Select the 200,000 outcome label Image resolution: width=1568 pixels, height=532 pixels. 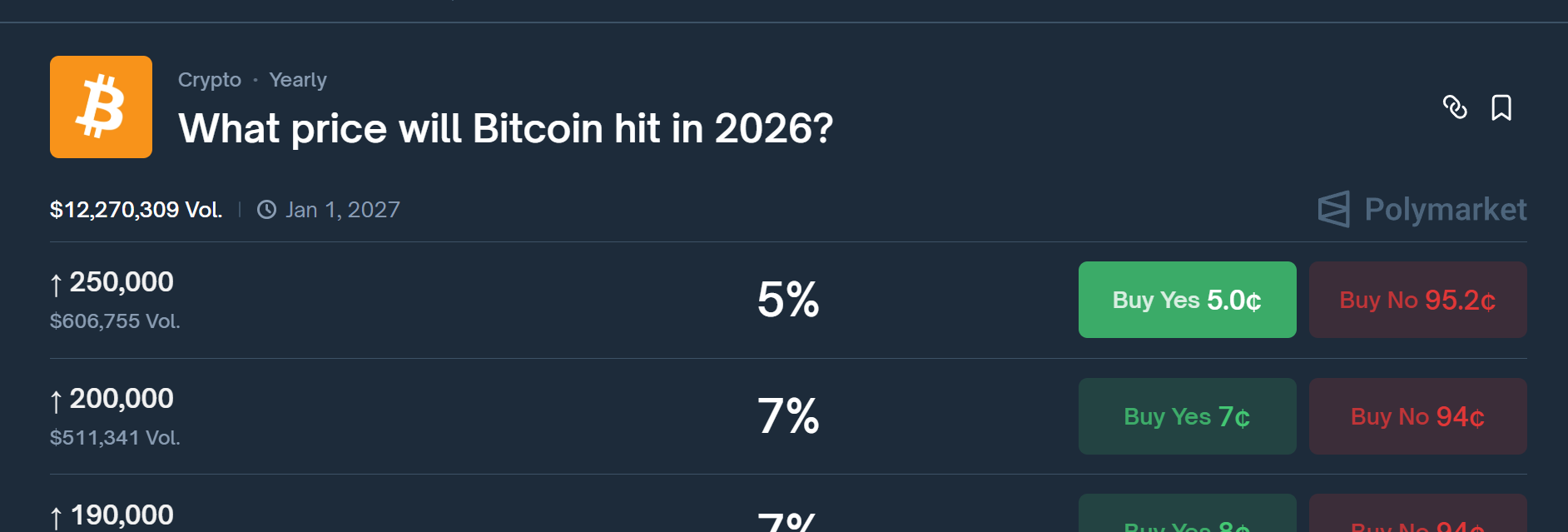(x=122, y=399)
